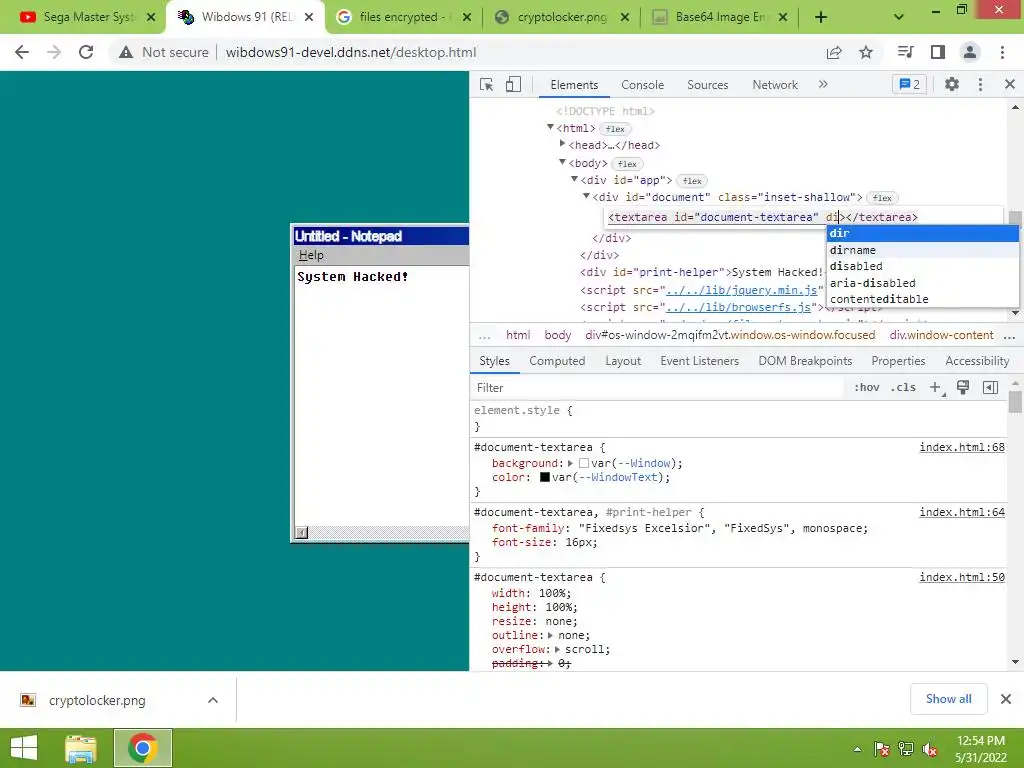Open the Computed styles tab
Screen dimensions: 1024x768
tap(557, 361)
